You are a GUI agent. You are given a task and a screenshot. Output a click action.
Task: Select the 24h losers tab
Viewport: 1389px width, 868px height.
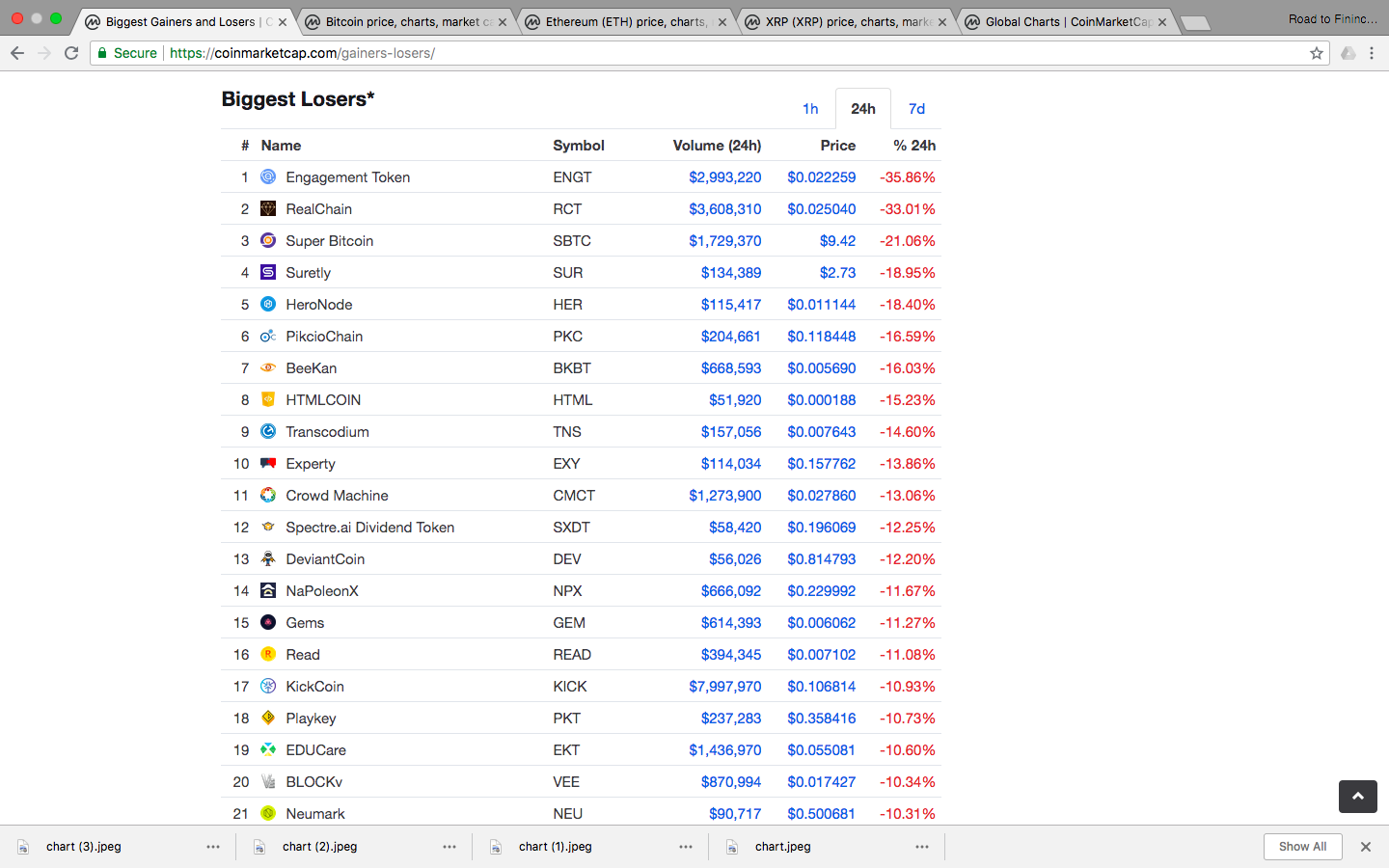pos(863,109)
